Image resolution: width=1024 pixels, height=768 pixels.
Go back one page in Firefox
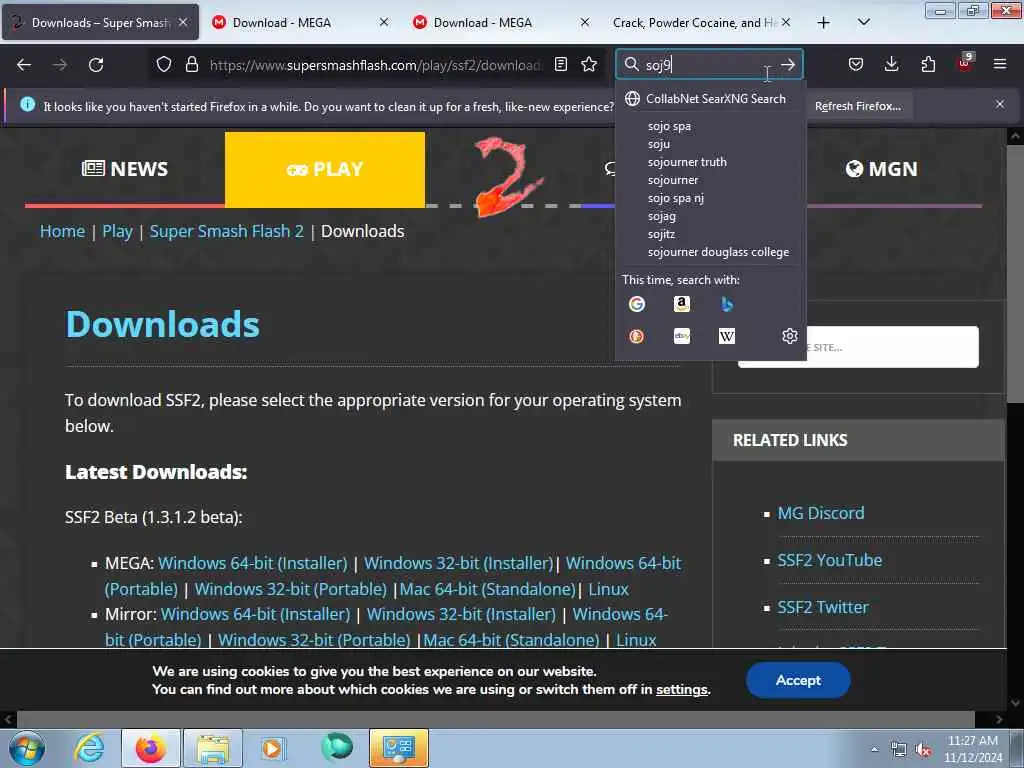[24, 65]
